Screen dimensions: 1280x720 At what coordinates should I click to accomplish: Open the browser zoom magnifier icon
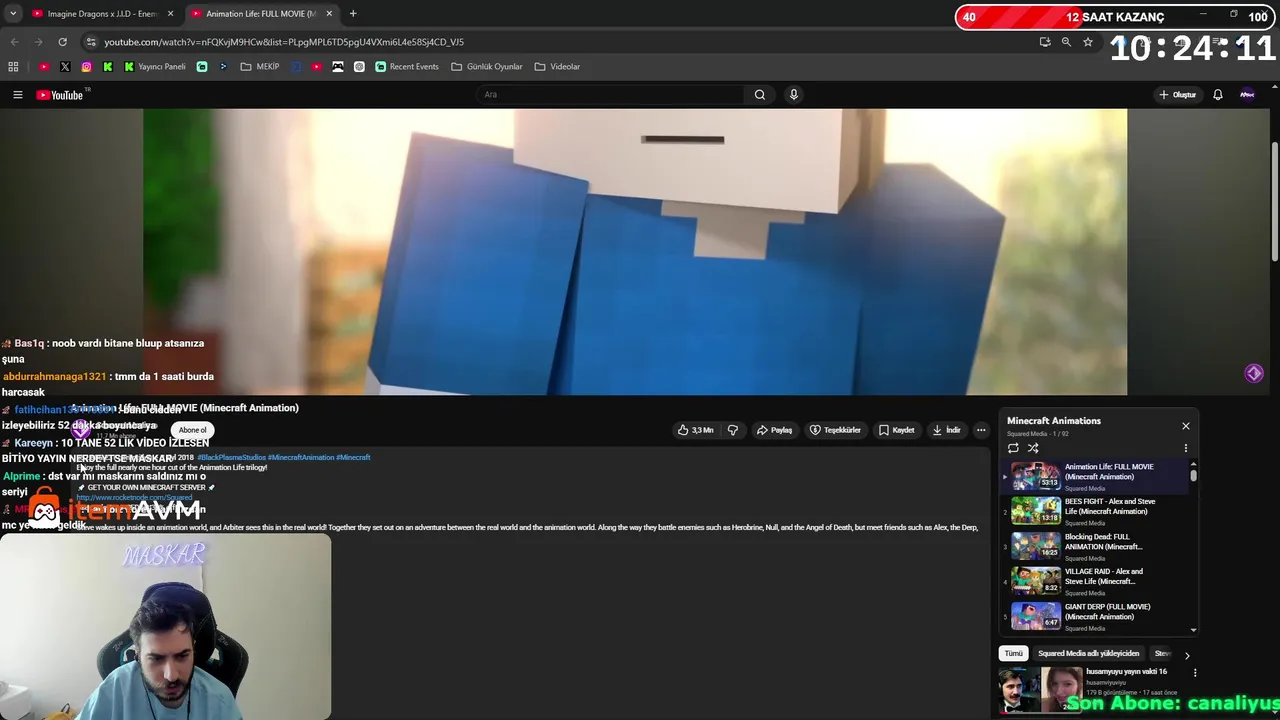(1066, 42)
